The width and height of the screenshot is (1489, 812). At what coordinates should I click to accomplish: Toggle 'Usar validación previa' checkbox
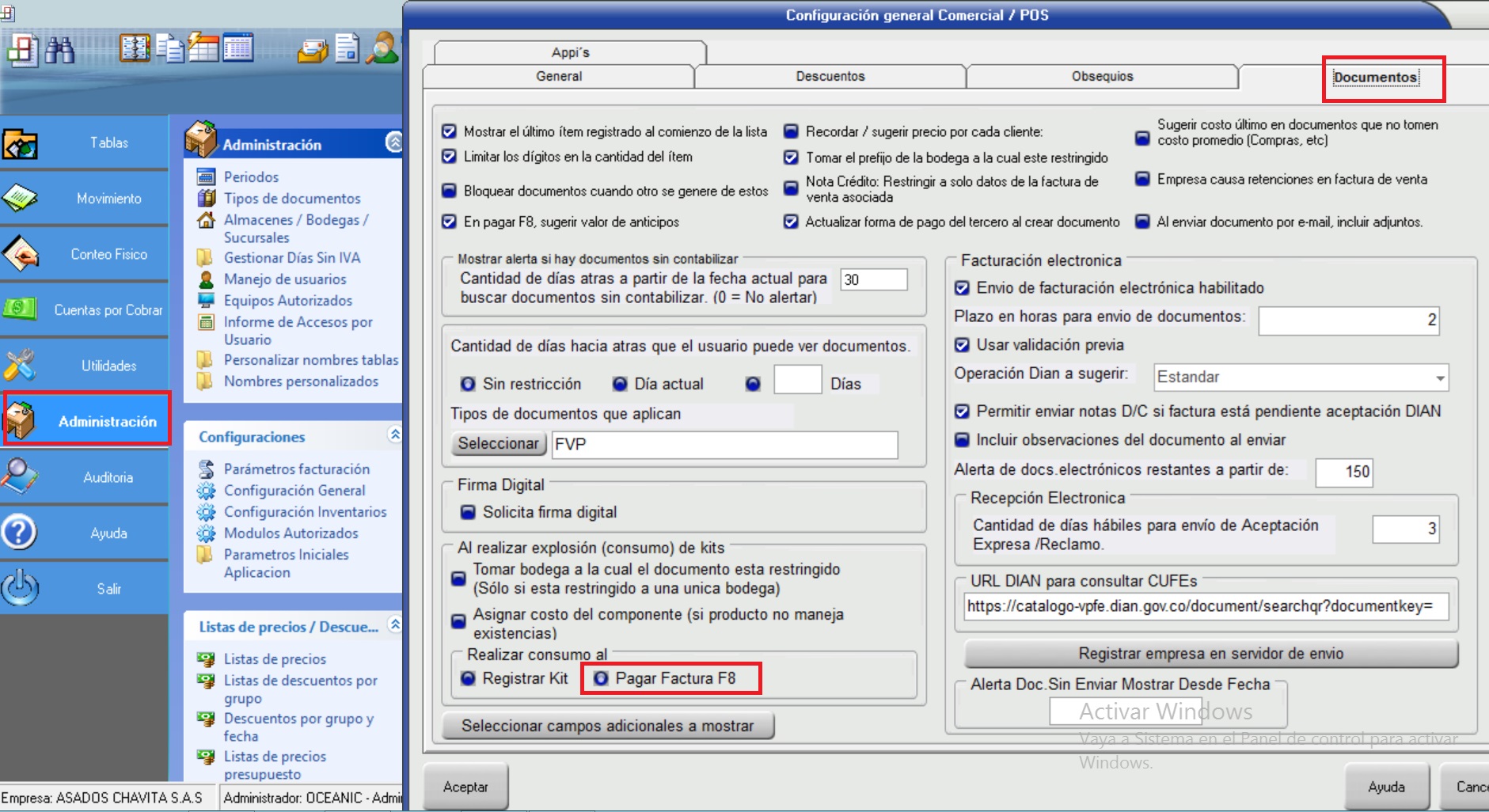coord(962,345)
